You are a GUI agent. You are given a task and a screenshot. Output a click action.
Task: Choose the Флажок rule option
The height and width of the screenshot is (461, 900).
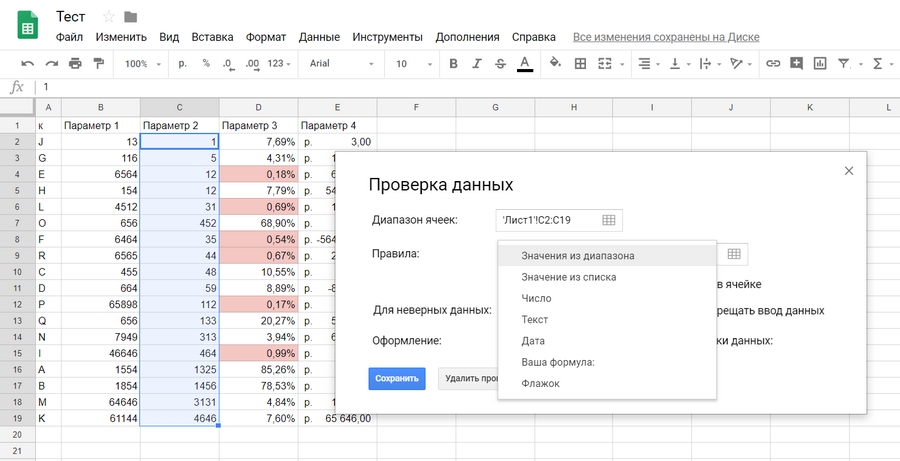[540, 383]
